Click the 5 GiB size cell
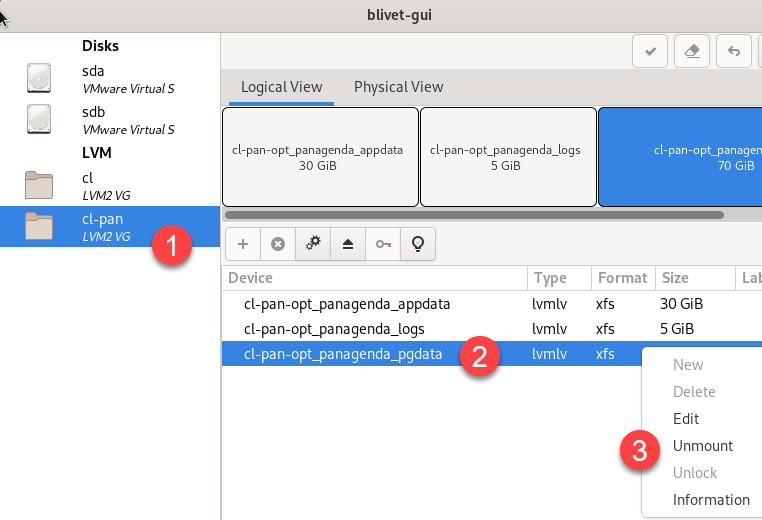This screenshot has height=520, width=762. tap(677, 329)
